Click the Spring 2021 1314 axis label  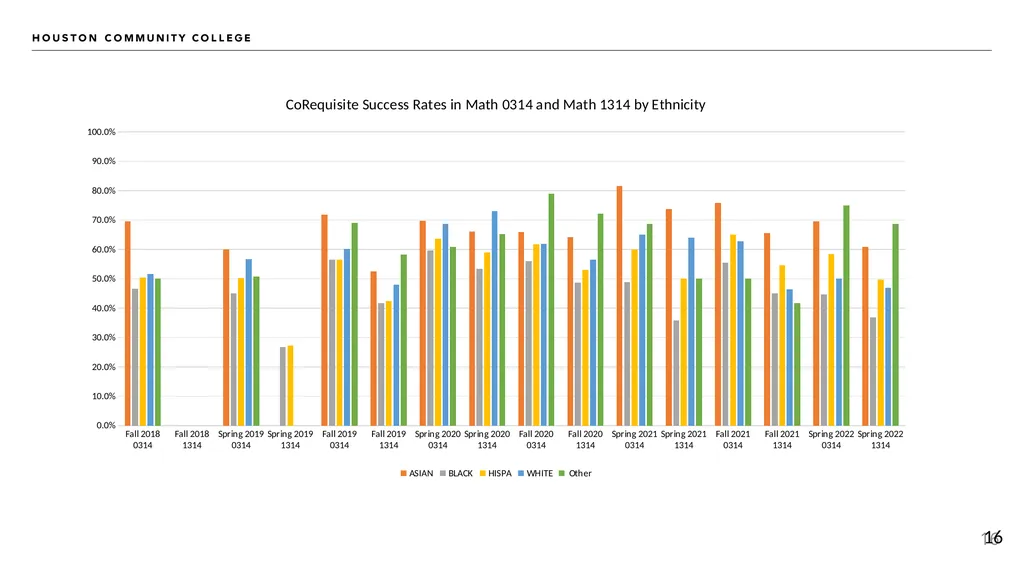(684, 440)
